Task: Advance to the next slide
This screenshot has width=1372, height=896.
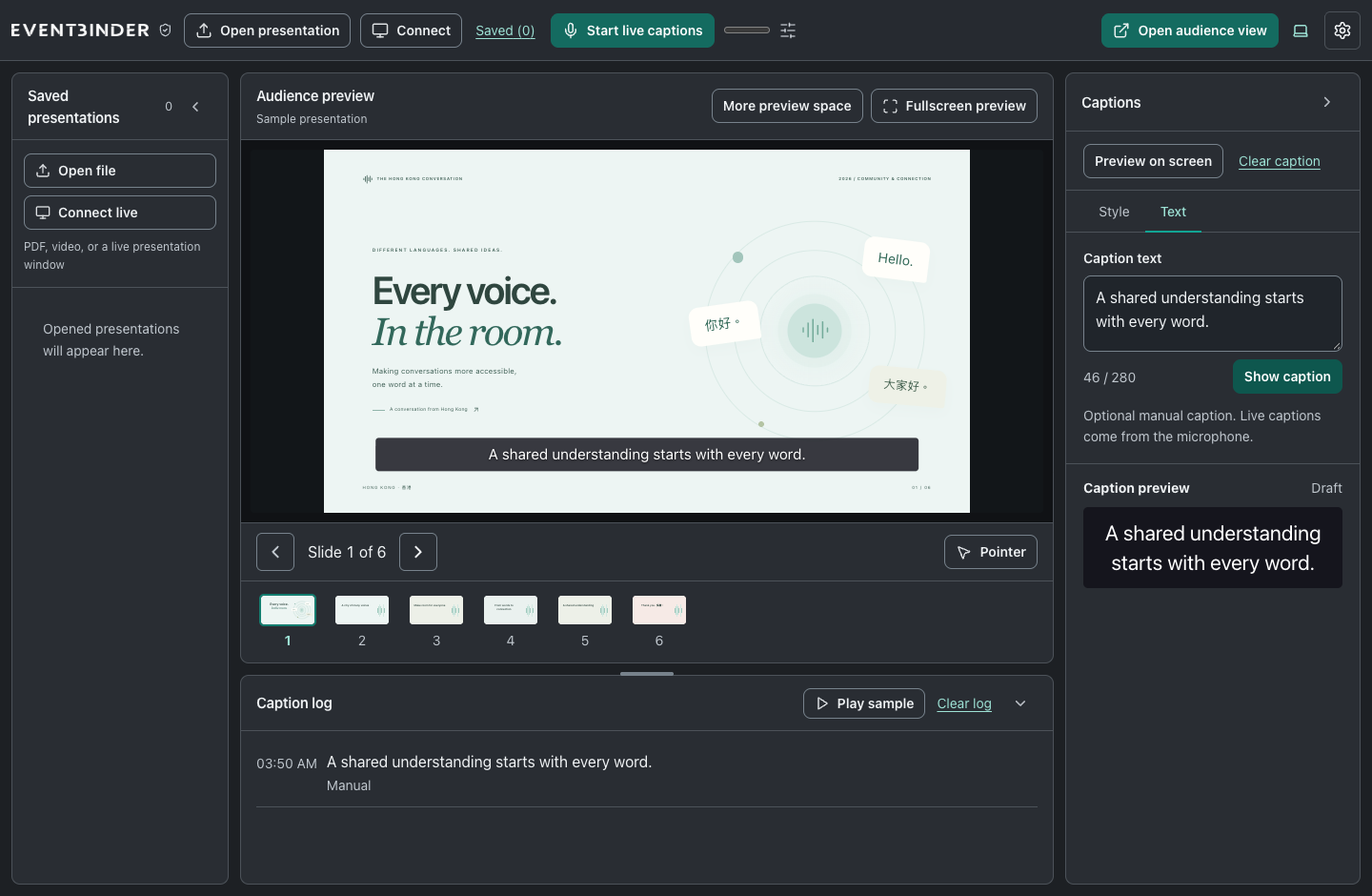Action: tap(418, 552)
